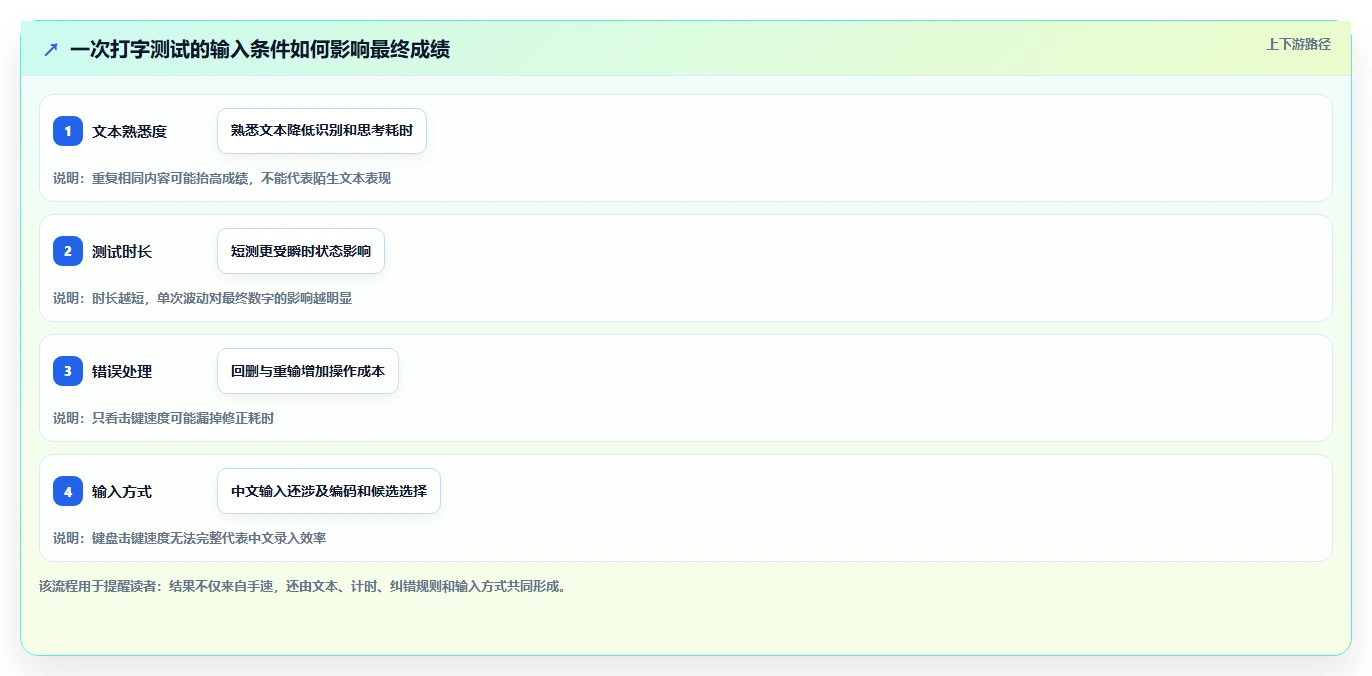
Task: Select step badge number 1
Action: click(x=68, y=131)
